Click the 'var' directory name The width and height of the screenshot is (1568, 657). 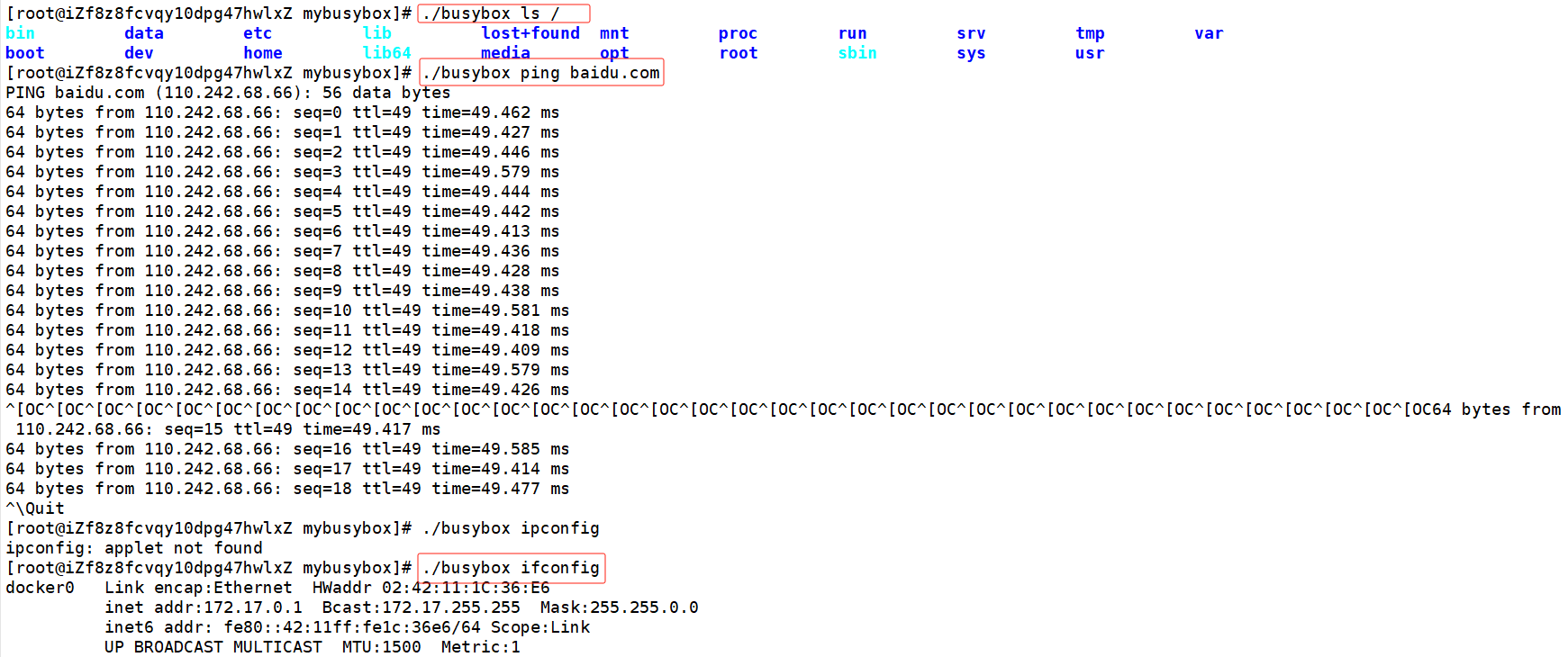point(1209,33)
